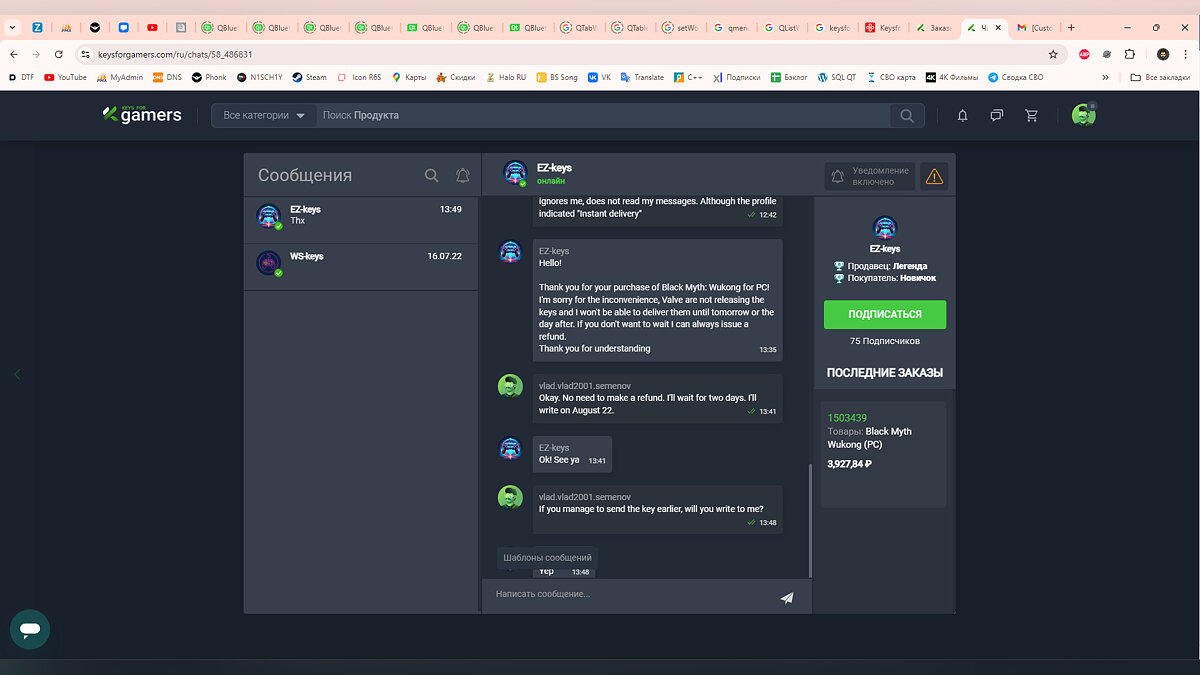Click the bell icon in messages panel header
1200x675 pixels.
click(463, 175)
